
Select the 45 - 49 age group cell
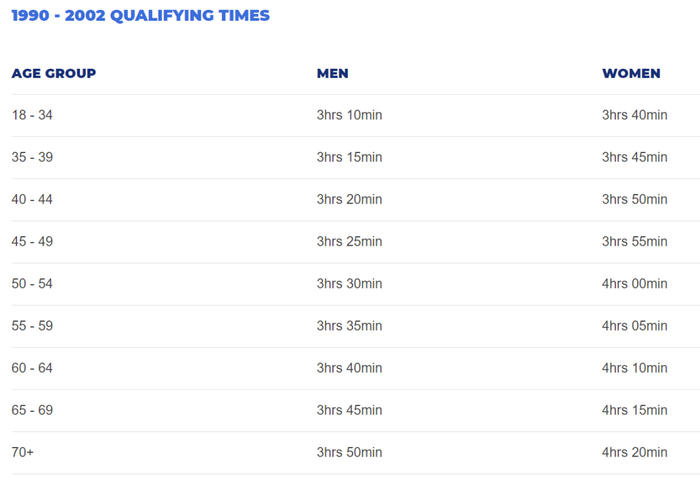coord(32,241)
